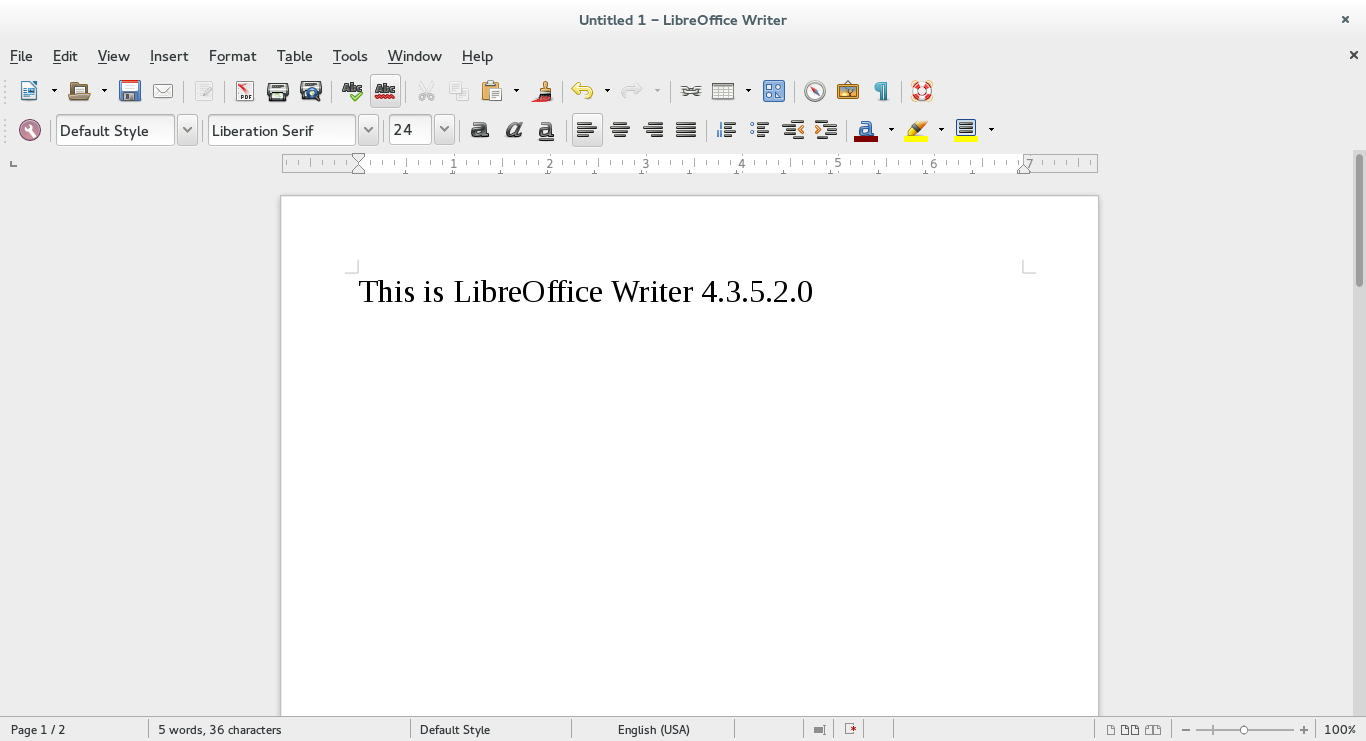The height and width of the screenshot is (741, 1366).
Task: Apply the dark red Font Color
Action: point(866,130)
